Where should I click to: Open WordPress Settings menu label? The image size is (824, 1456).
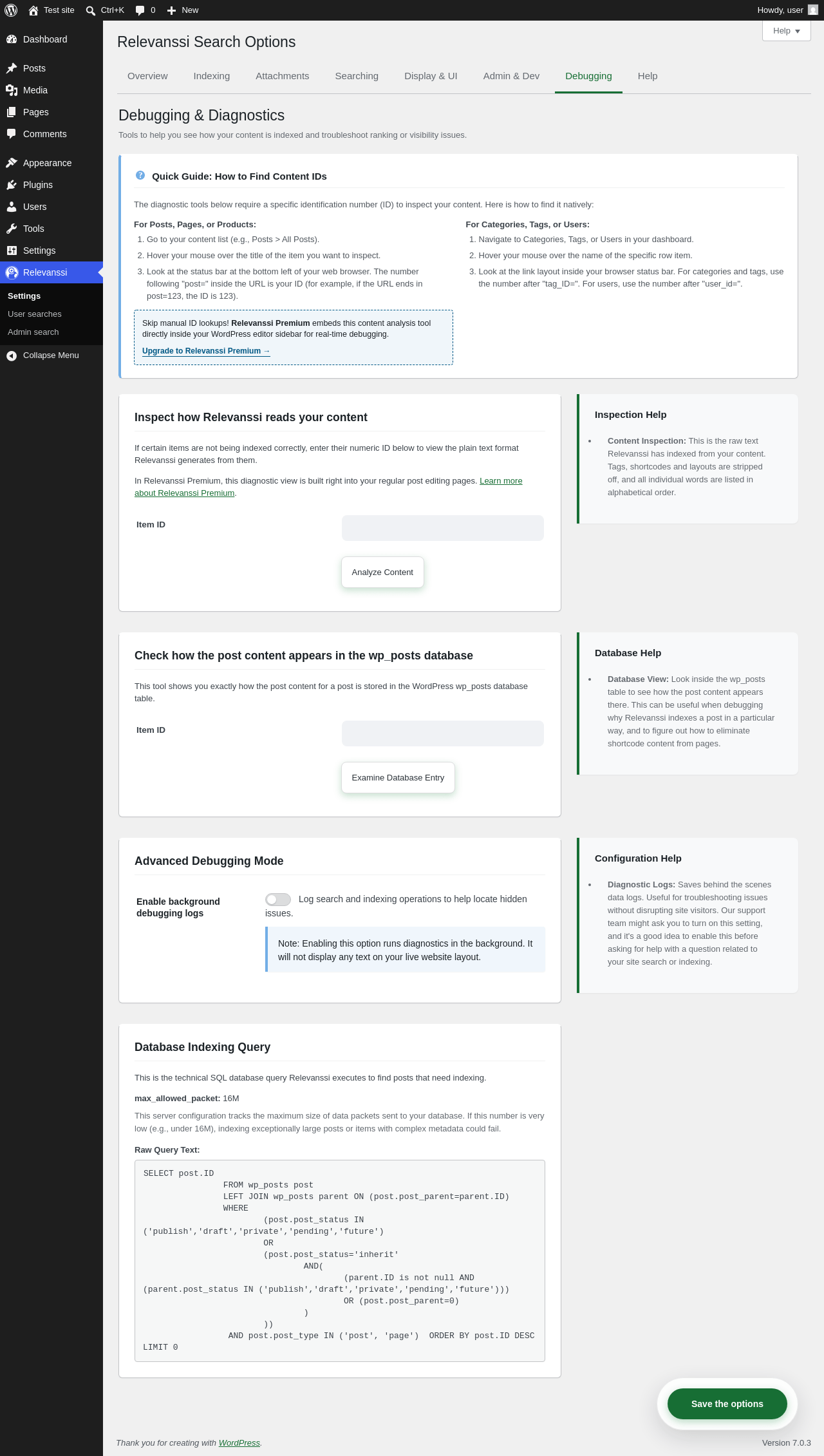pyautogui.click(x=39, y=251)
